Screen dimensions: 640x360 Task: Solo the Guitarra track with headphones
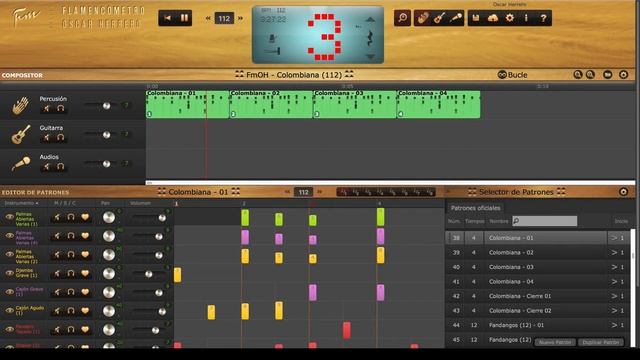[61, 138]
